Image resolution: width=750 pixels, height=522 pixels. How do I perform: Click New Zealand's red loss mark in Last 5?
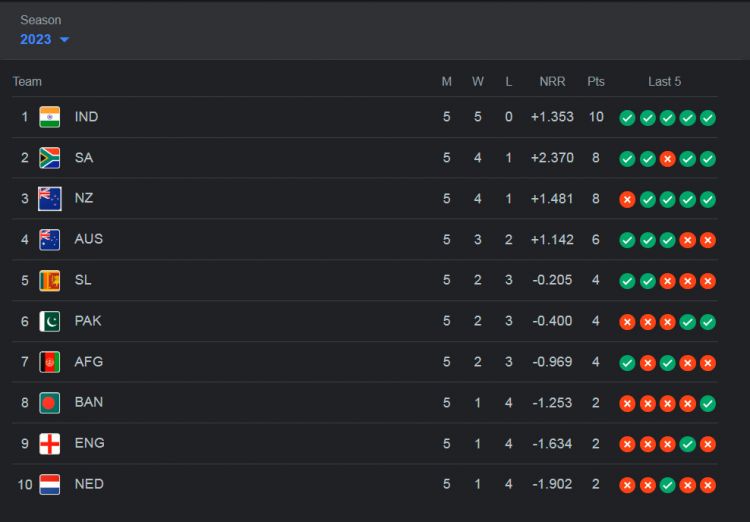(627, 200)
